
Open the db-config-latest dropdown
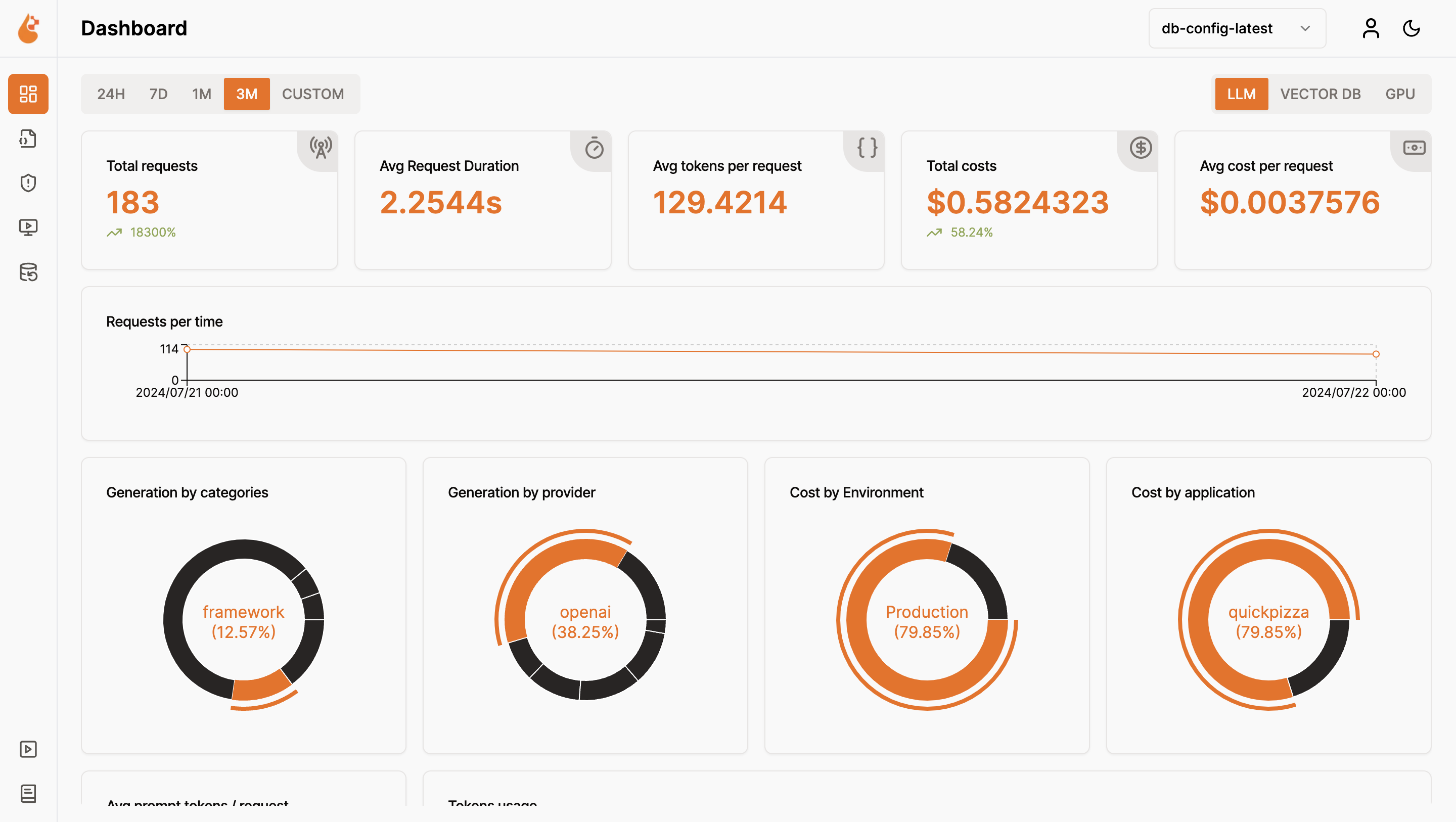click(1237, 28)
